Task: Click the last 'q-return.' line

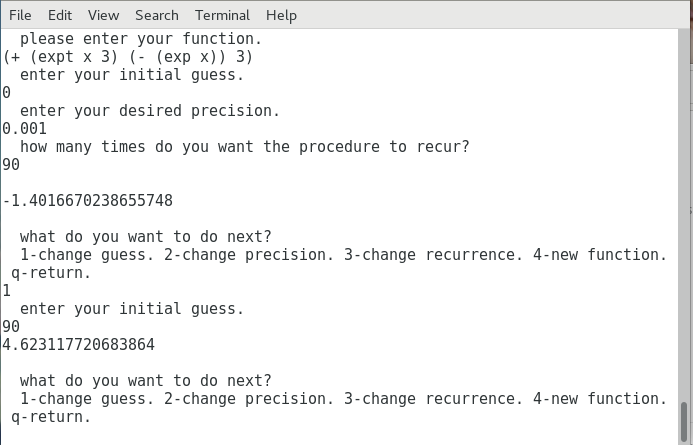Action: 51,417
